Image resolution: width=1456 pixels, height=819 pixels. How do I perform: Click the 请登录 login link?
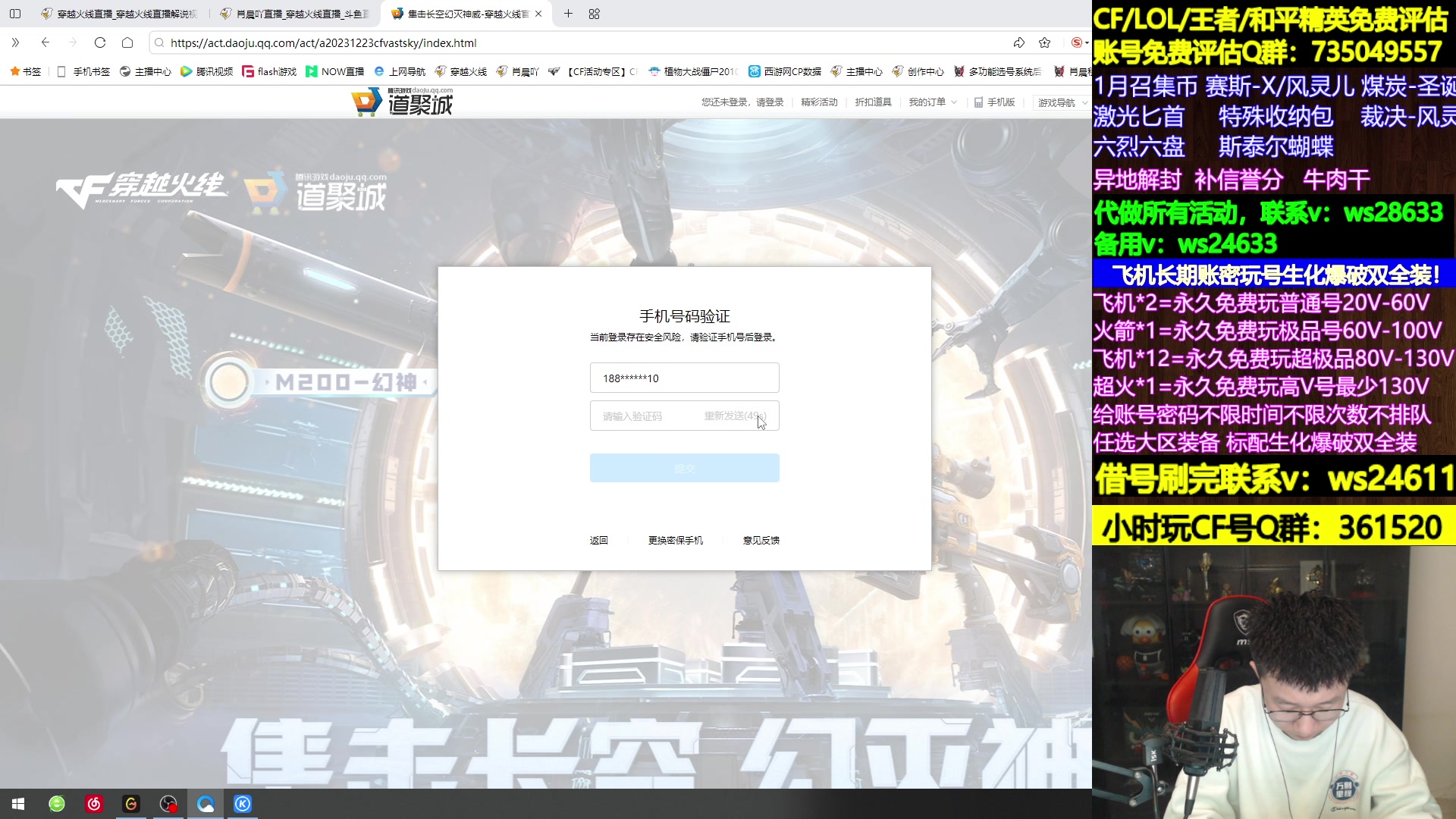[770, 102]
